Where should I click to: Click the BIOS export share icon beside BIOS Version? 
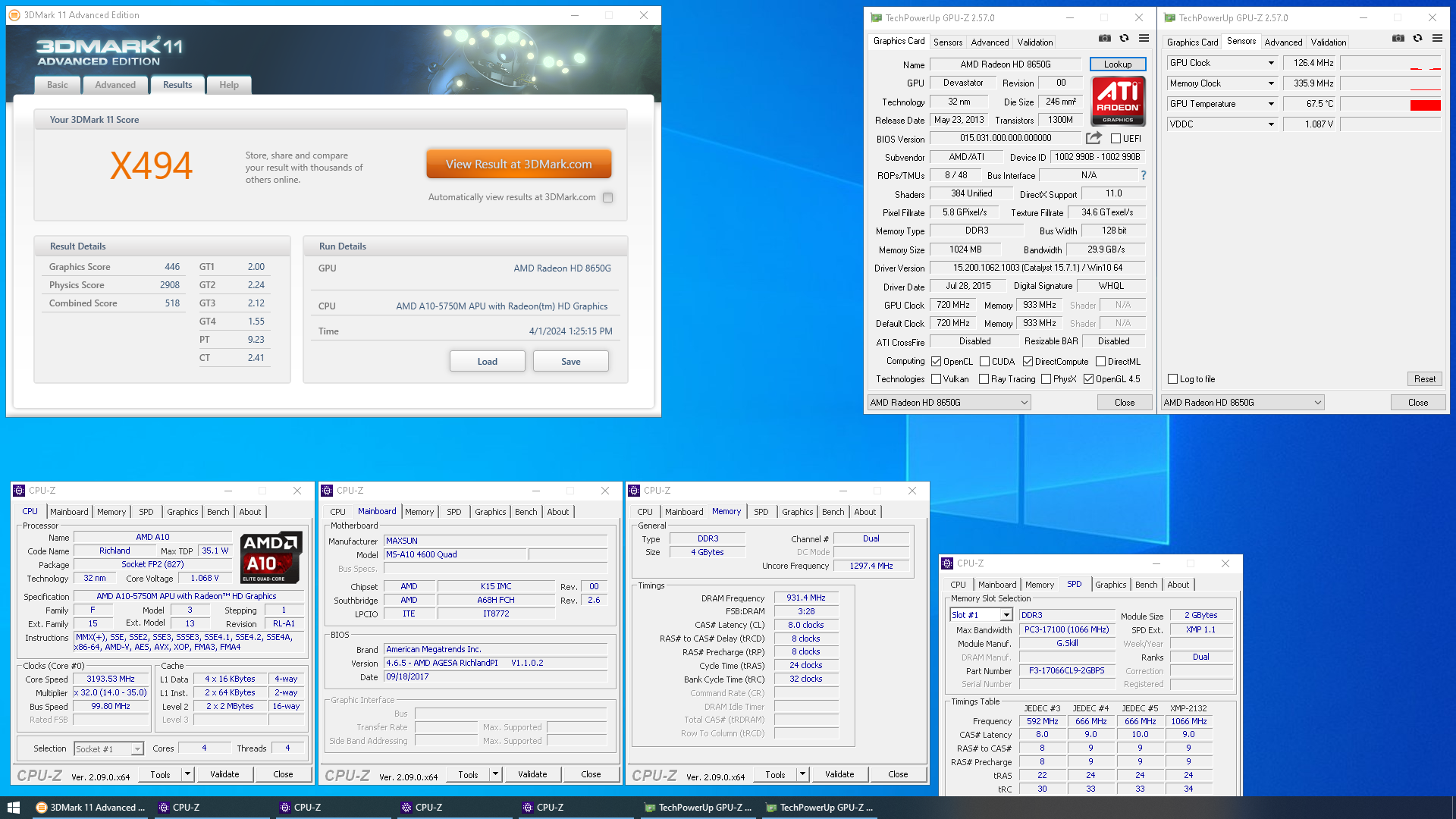coord(1094,138)
